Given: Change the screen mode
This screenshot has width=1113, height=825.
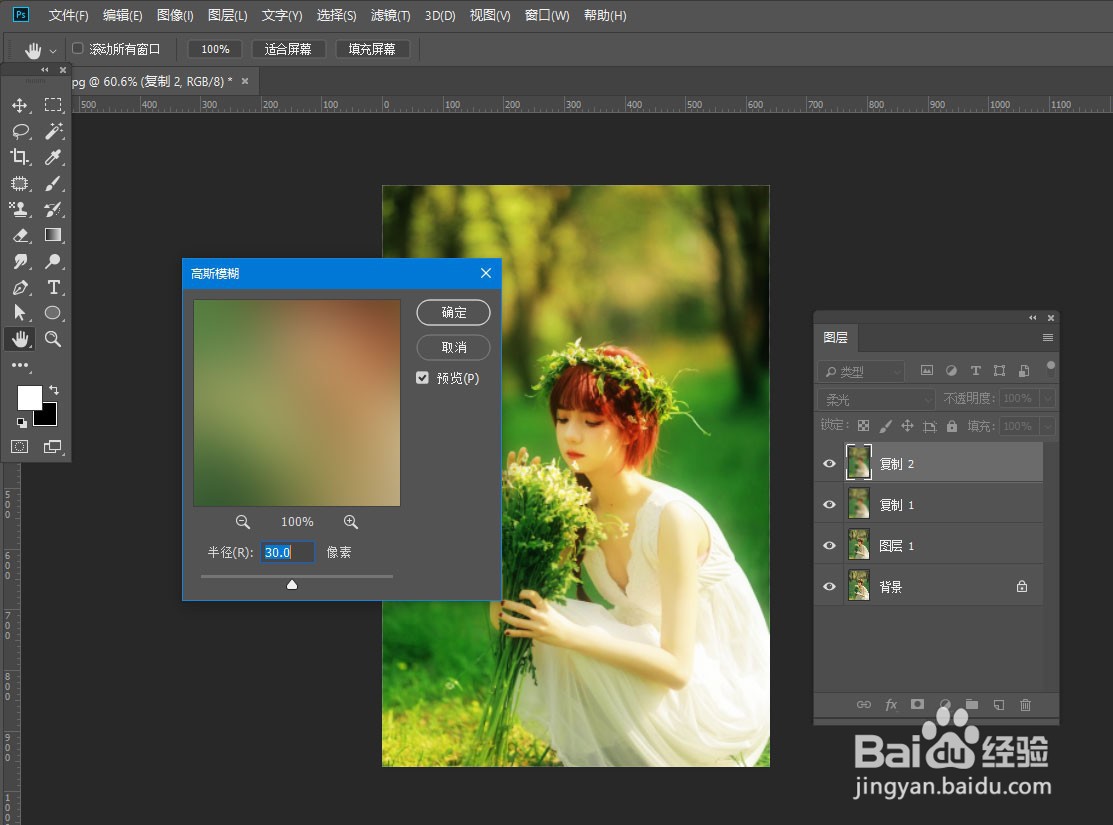Looking at the screenshot, I should click(53, 447).
